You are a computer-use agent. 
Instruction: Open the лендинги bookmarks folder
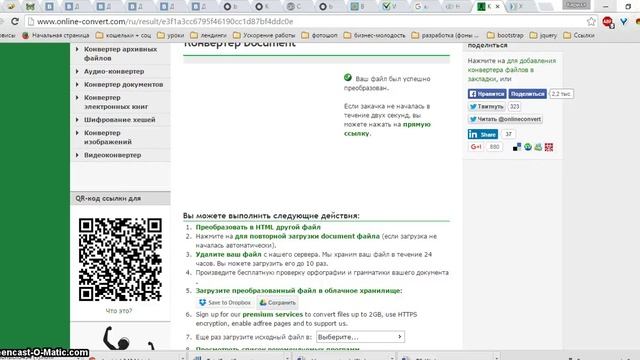pos(208,36)
